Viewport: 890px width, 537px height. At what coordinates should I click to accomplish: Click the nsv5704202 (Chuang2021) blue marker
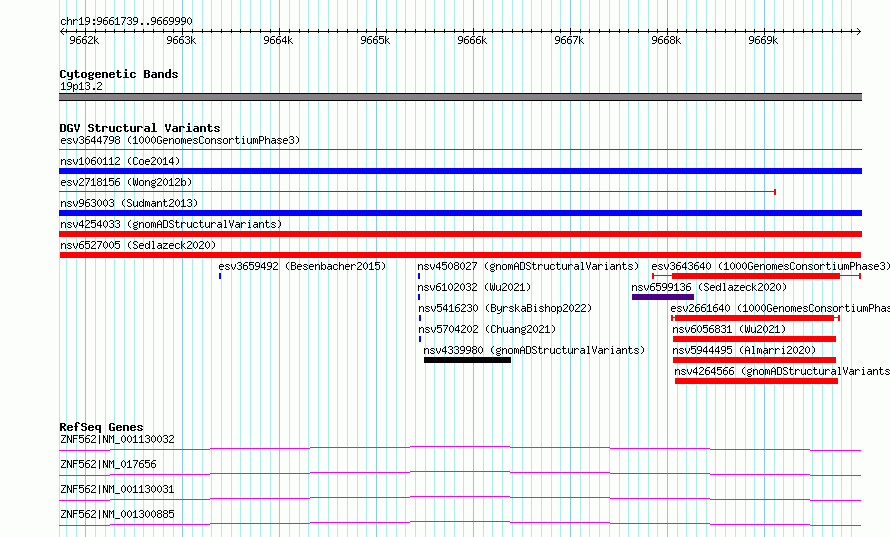pyautogui.click(x=420, y=339)
